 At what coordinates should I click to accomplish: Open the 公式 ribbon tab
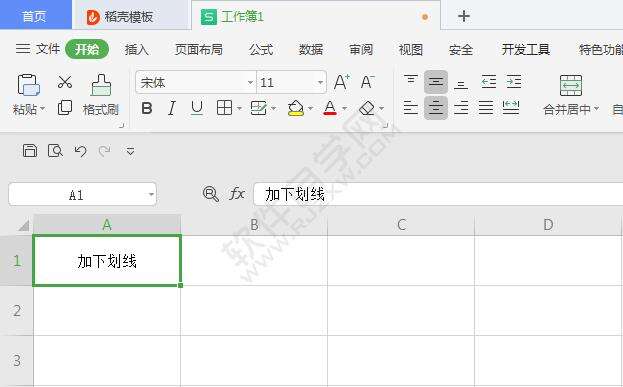coord(261,50)
